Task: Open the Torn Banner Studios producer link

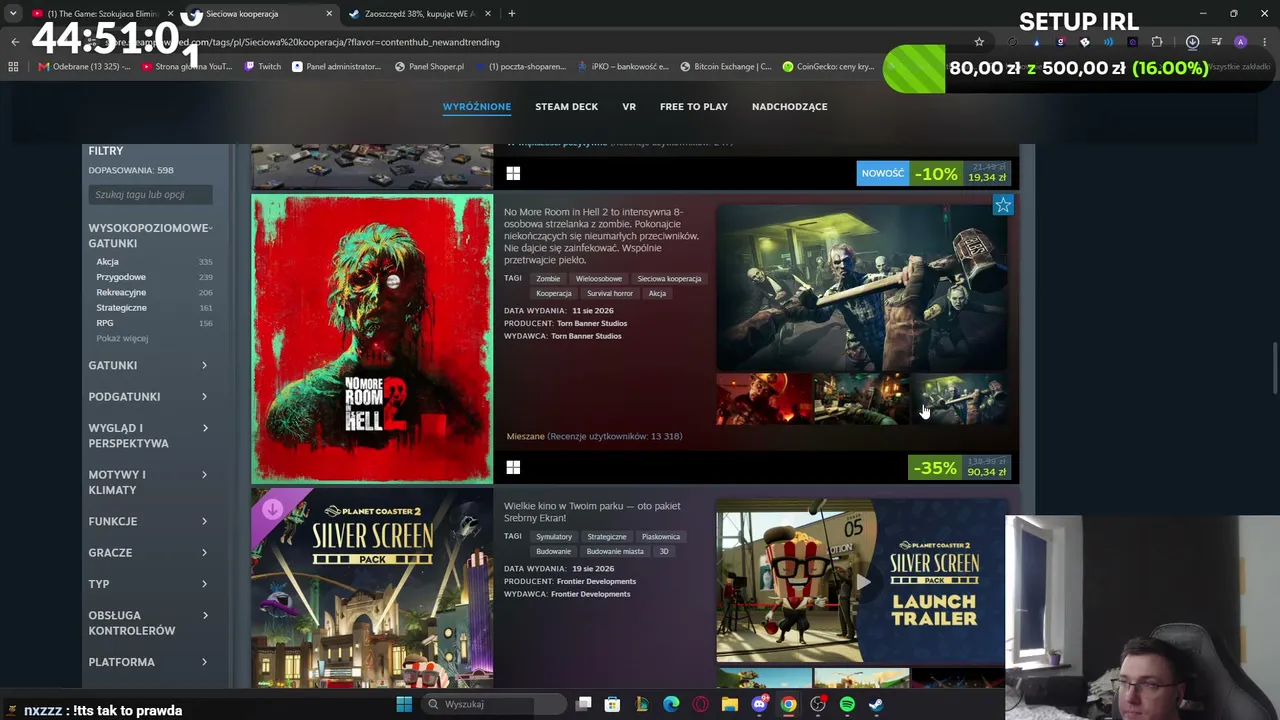Action: coord(592,323)
